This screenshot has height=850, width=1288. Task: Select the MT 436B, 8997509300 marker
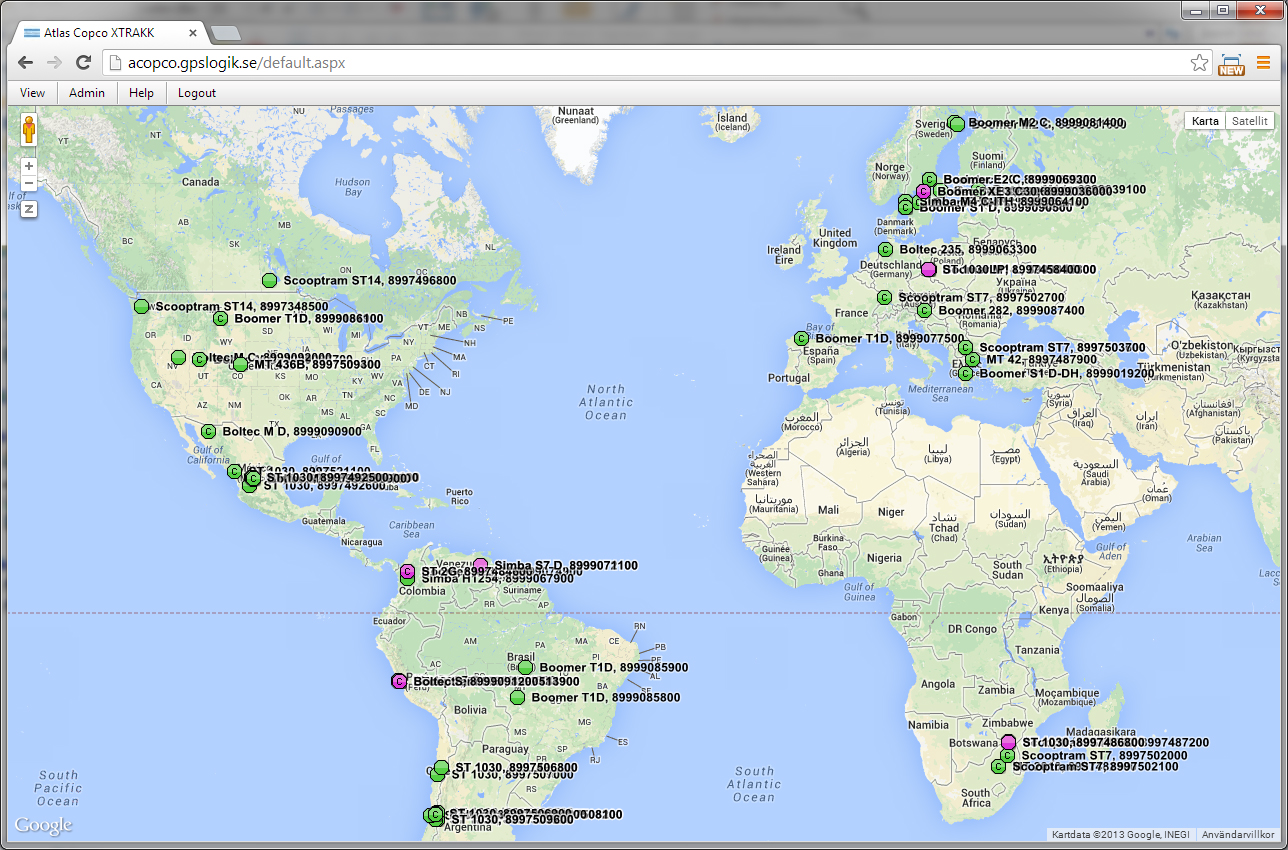240,364
